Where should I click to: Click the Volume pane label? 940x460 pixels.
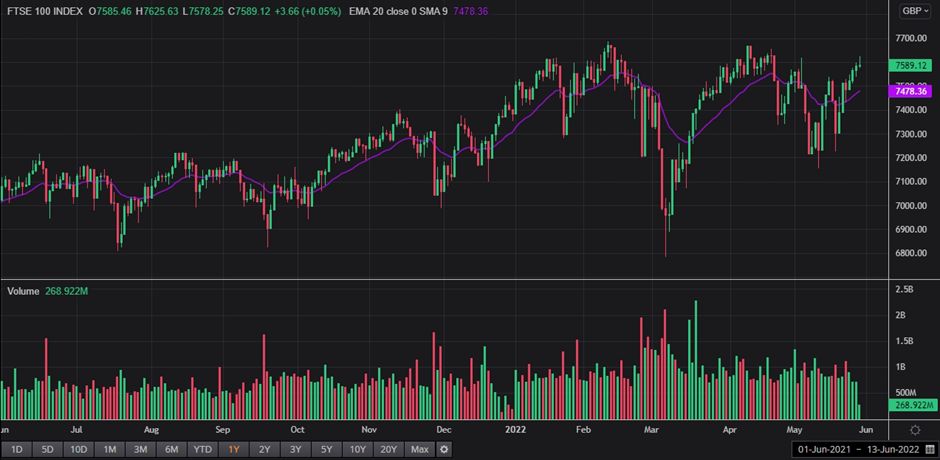tap(23, 291)
